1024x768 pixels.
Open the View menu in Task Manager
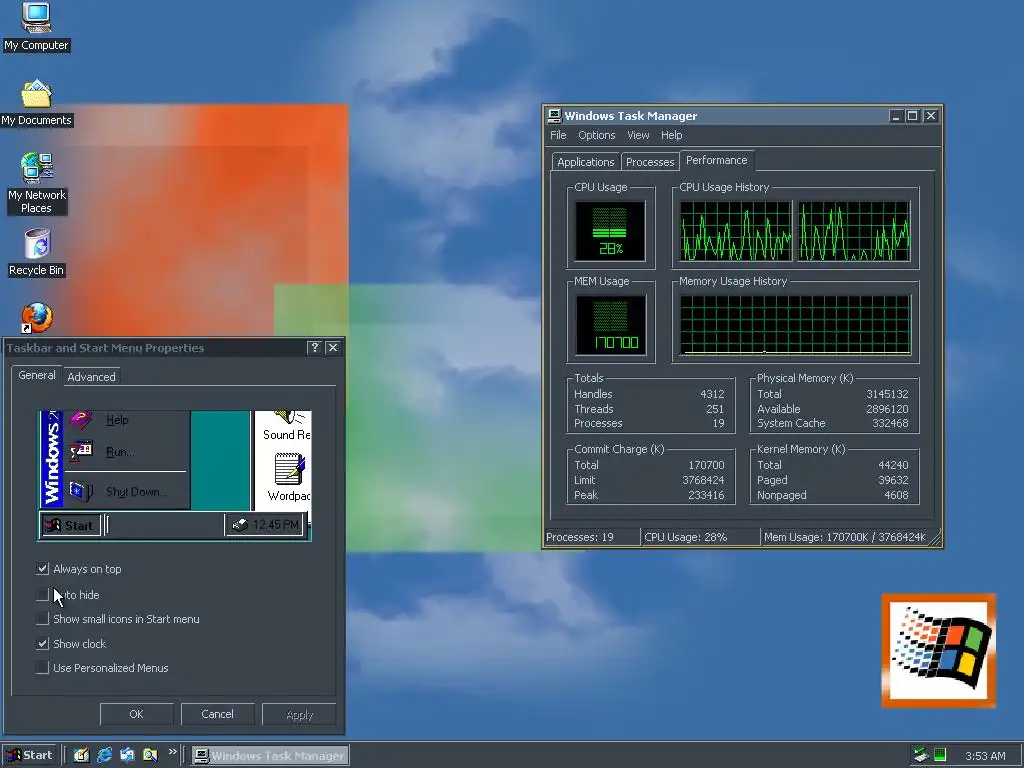point(638,135)
